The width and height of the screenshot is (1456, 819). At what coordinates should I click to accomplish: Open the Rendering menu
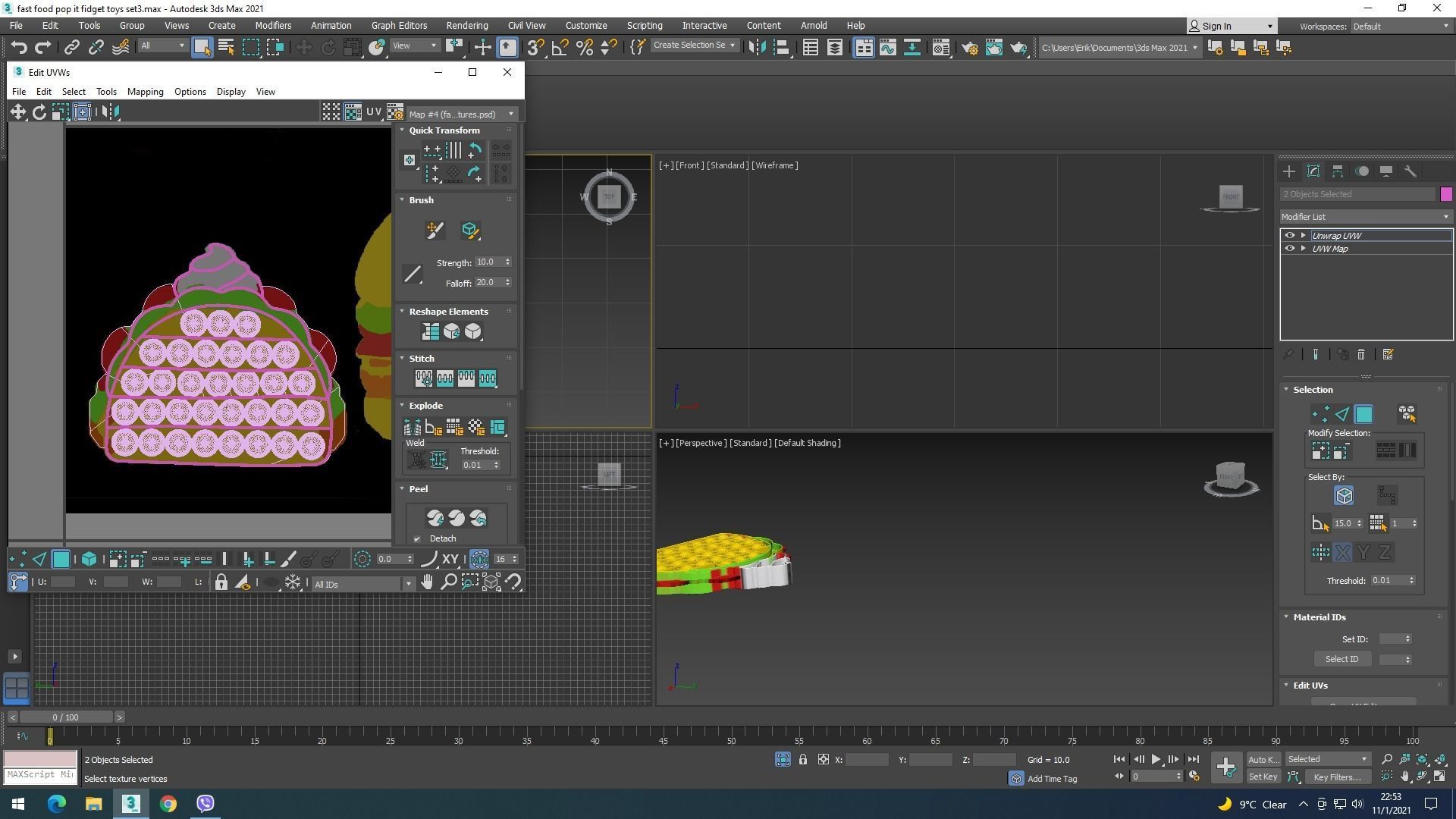point(466,25)
